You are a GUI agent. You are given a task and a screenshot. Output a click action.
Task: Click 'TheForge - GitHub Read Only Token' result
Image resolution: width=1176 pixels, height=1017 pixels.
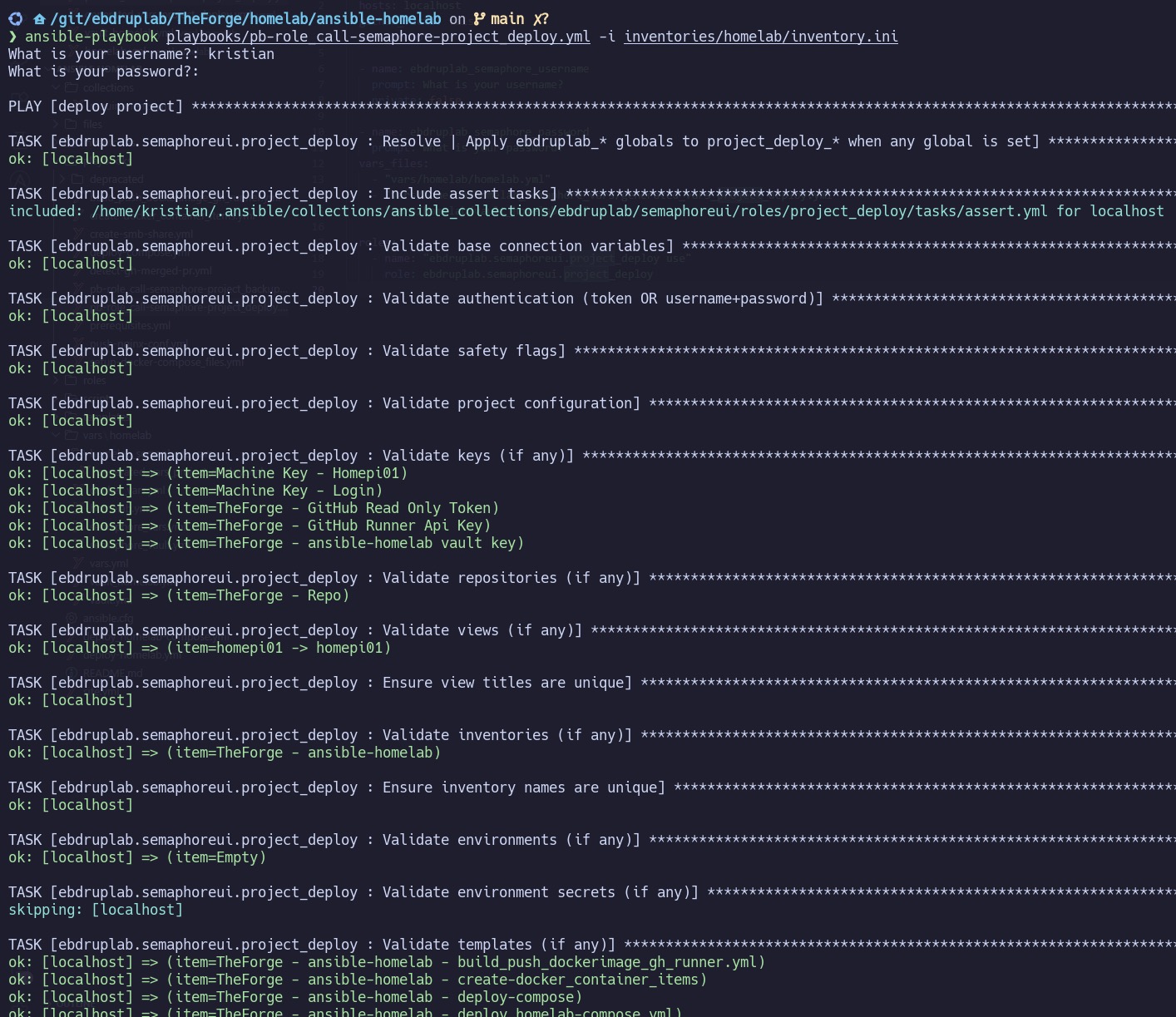pyautogui.click(x=254, y=508)
